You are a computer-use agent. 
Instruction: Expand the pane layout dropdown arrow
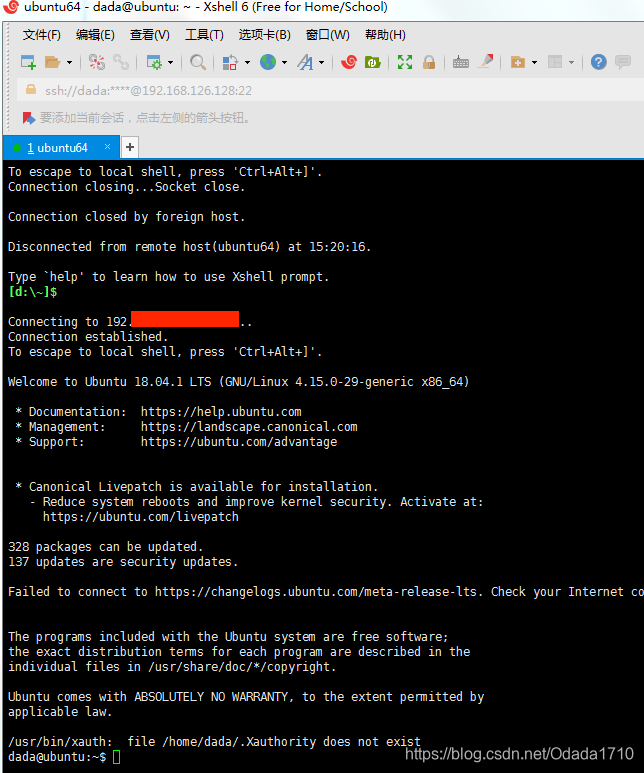pyautogui.click(x=572, y=63)
